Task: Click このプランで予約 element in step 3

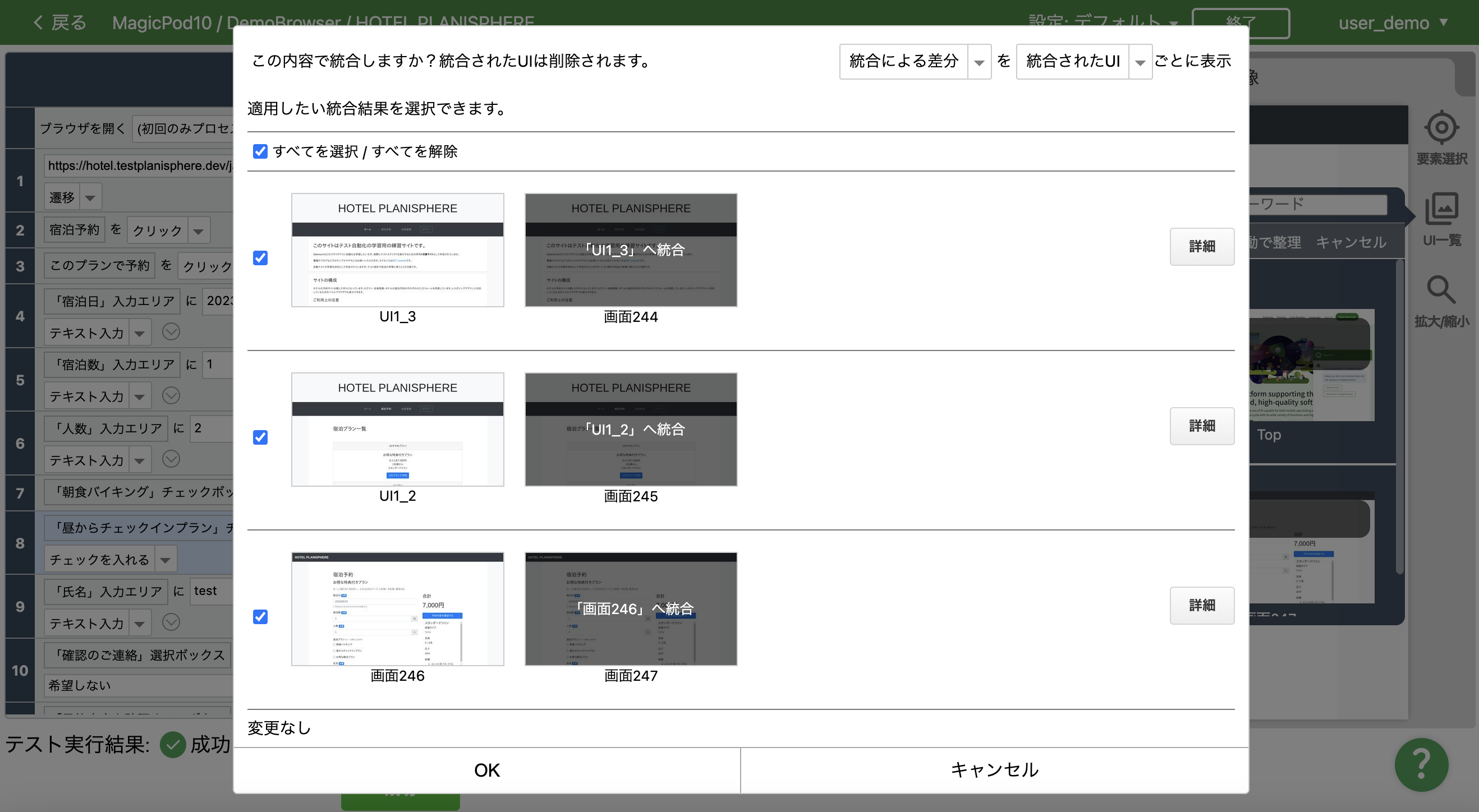Action: 99,266
